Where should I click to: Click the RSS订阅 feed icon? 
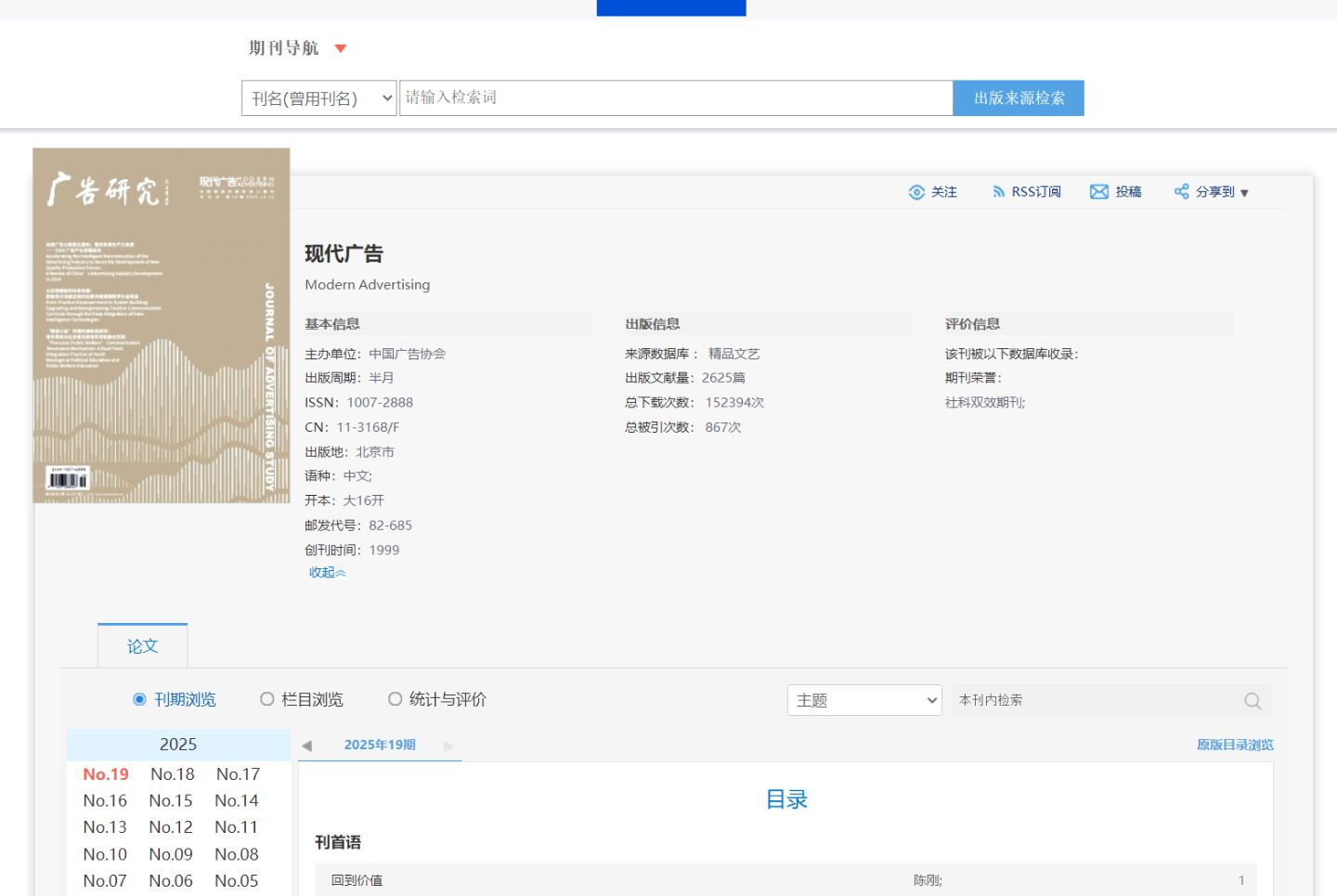point(998,192)
